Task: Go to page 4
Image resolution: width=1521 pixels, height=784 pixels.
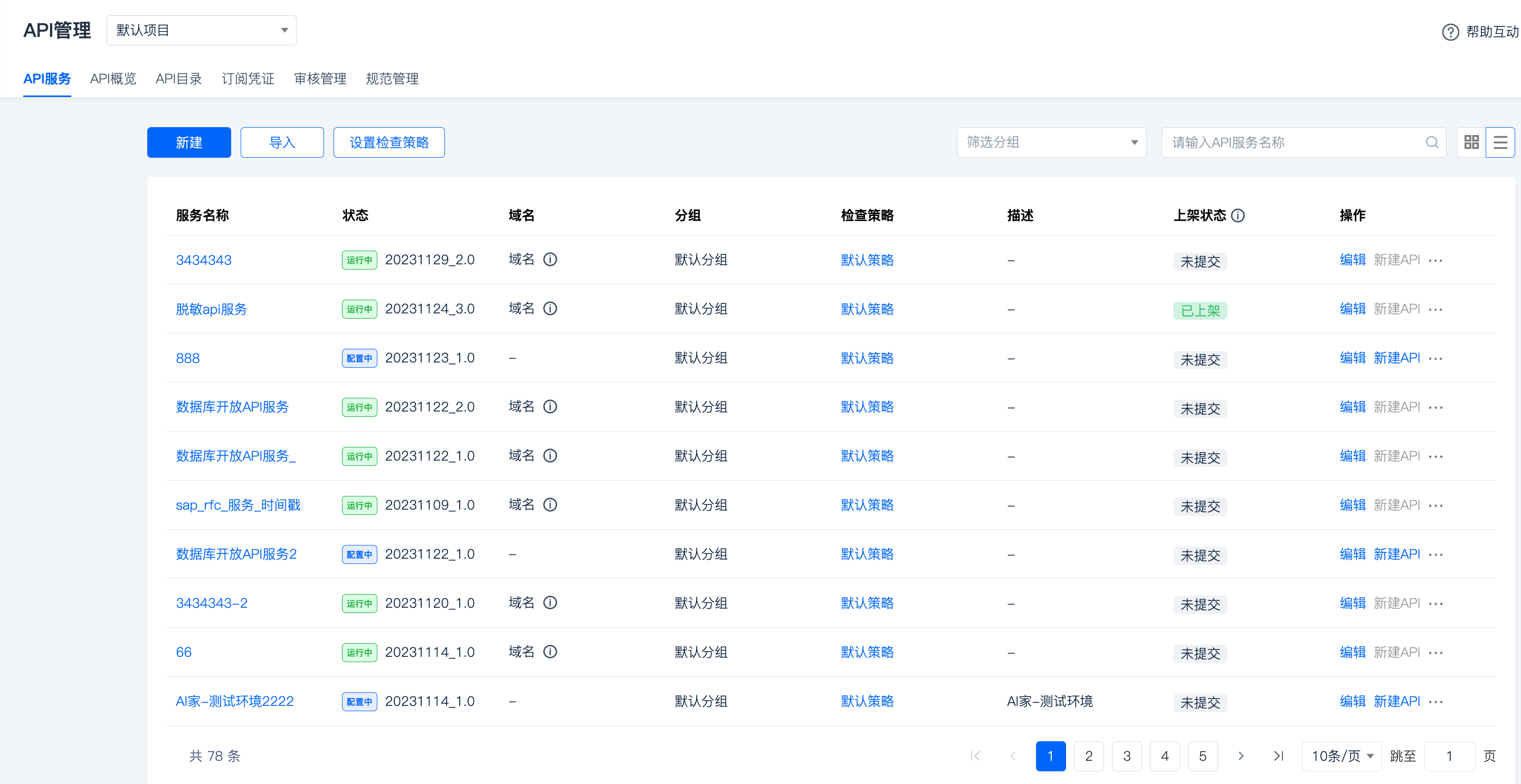Action: [1165, 756]
